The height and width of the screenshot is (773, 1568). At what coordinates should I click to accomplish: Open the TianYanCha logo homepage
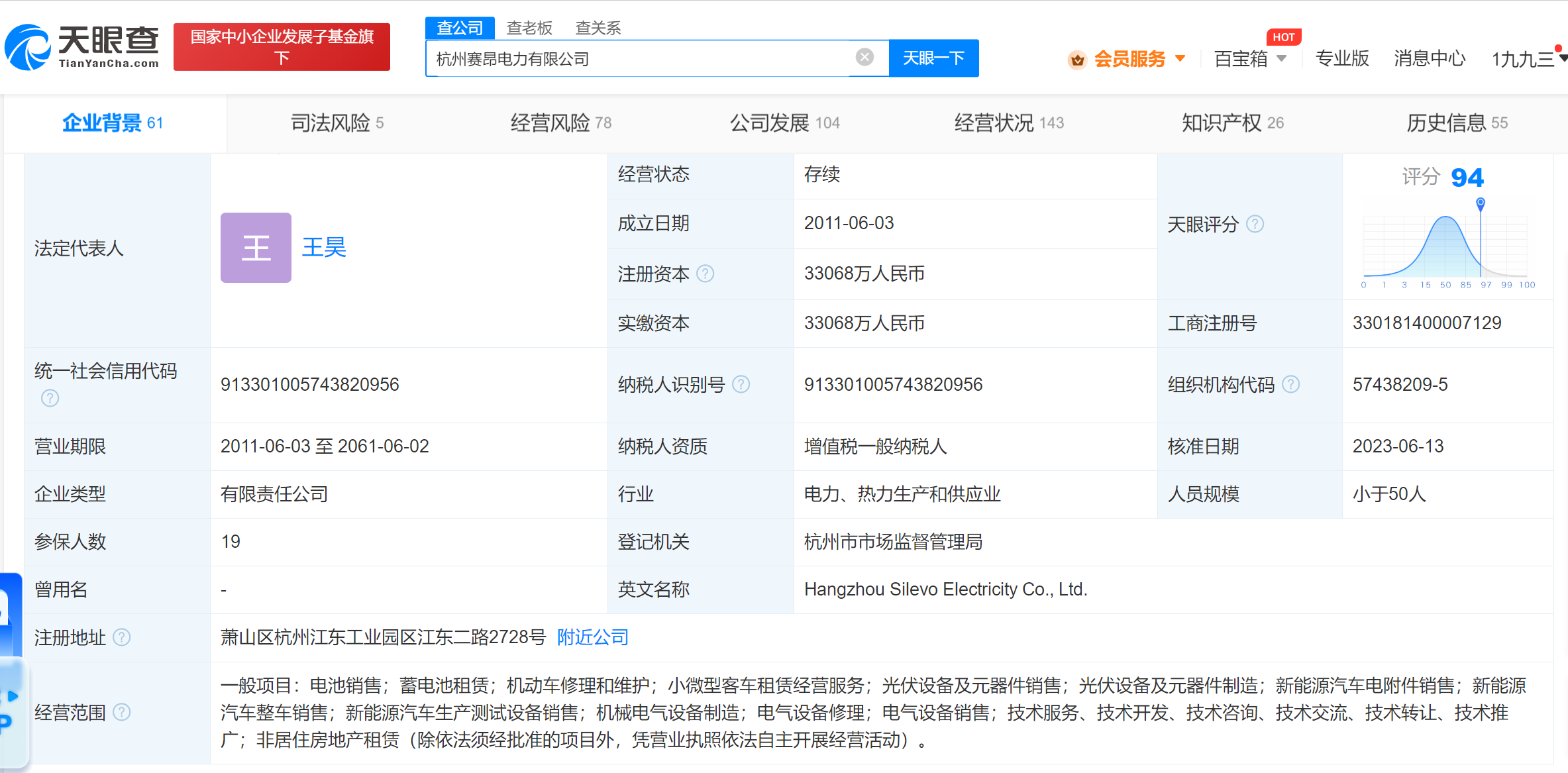tap(82, 46)
